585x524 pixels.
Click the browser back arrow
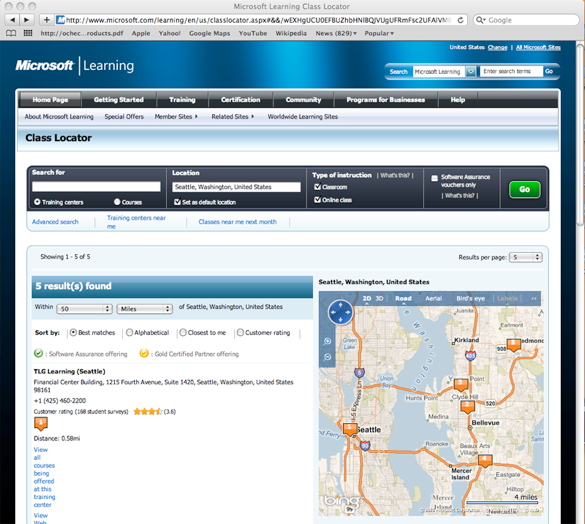click(12, 20)
